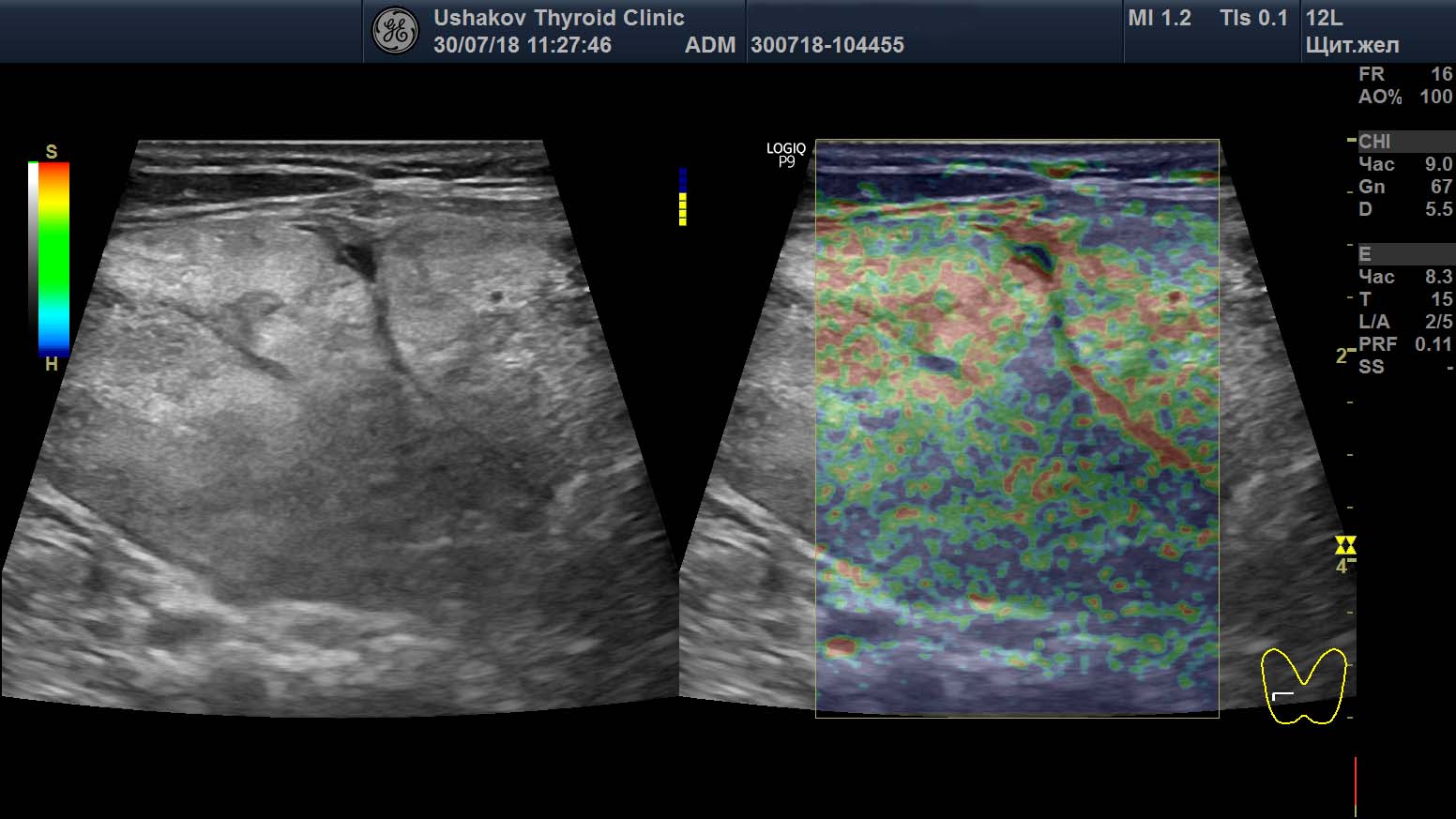Click the 'ADM' operator label
This screenshot has width=1456, height=819.
point(709,45)
